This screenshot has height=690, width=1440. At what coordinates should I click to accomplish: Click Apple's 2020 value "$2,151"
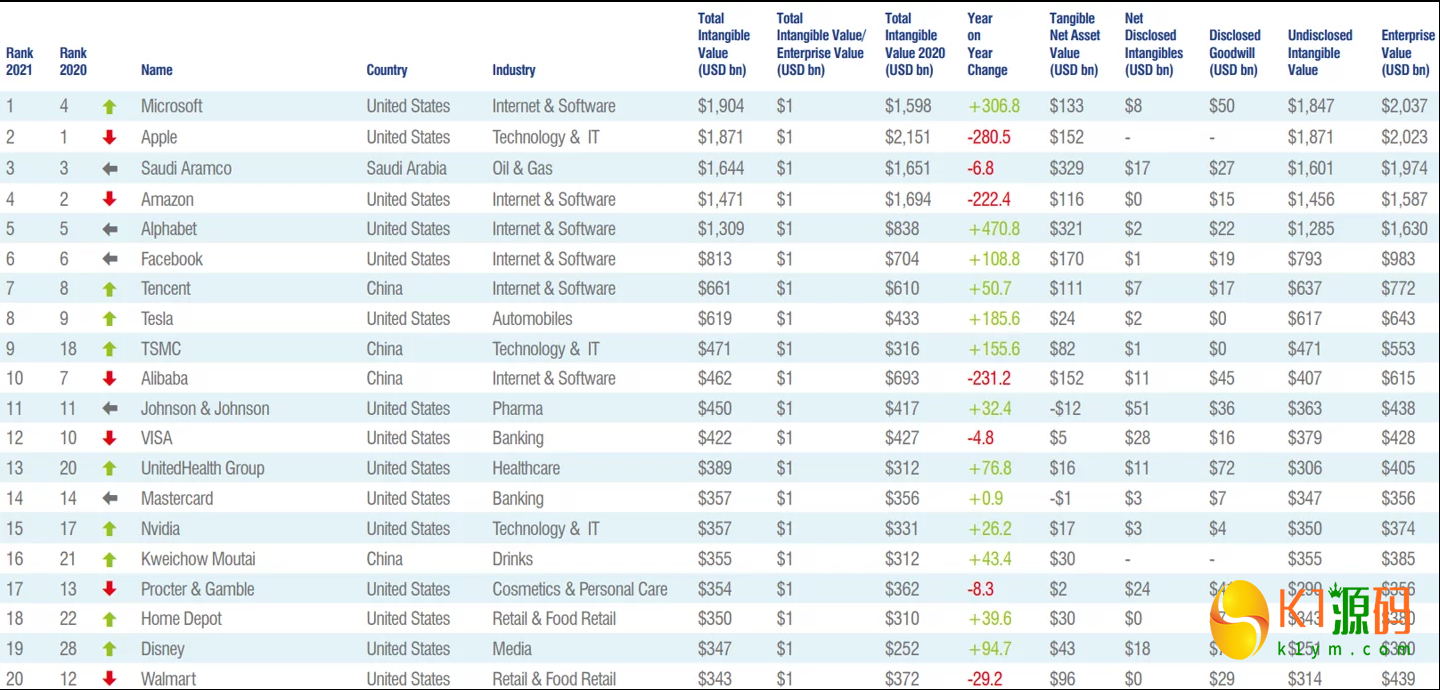coord(908,137)
